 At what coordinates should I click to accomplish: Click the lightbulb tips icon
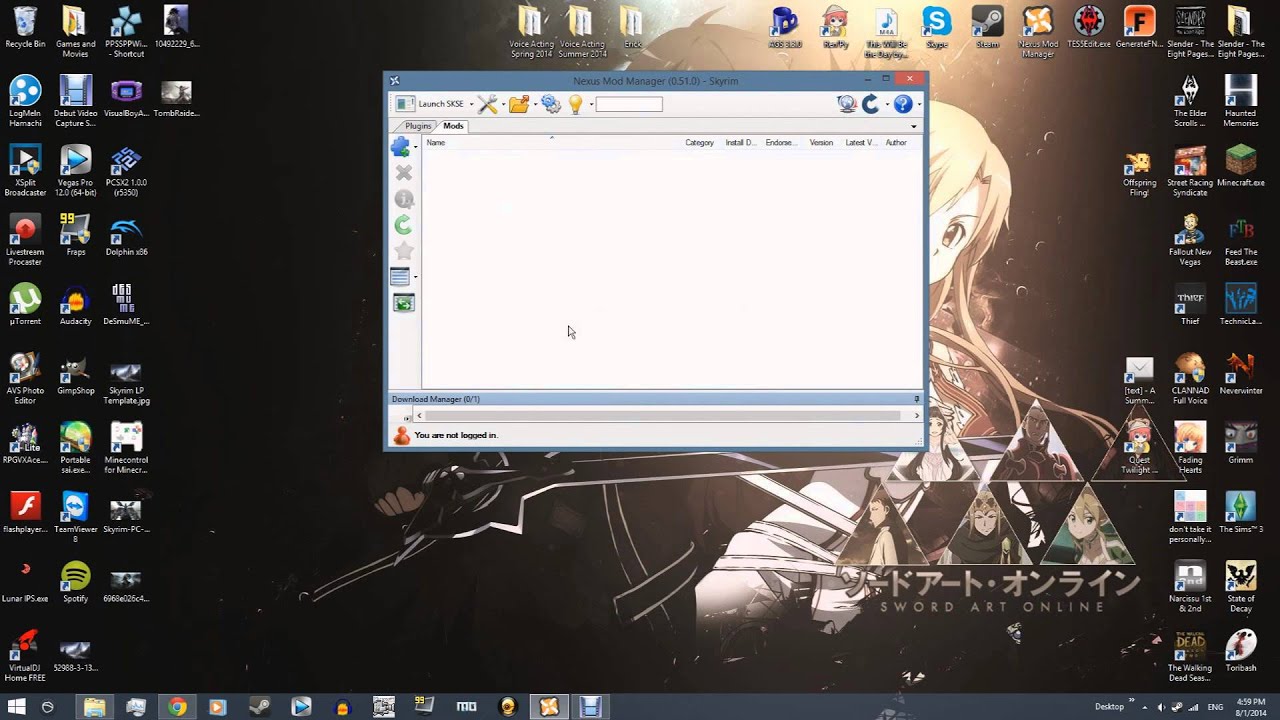tap(576, 104)
